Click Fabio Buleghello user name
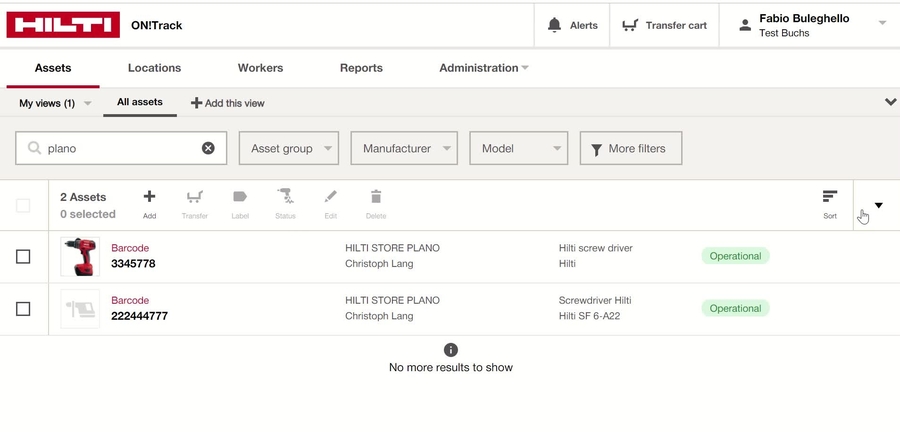The width and height of the screenshot is (900, 432). [x=804, y=18]
